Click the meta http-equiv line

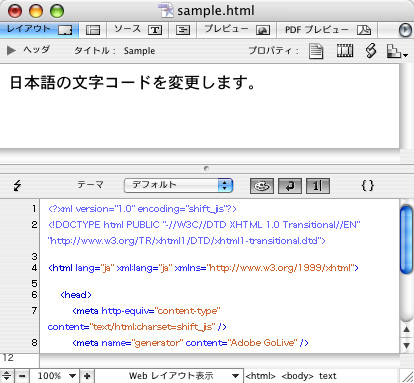click(146, 311)
